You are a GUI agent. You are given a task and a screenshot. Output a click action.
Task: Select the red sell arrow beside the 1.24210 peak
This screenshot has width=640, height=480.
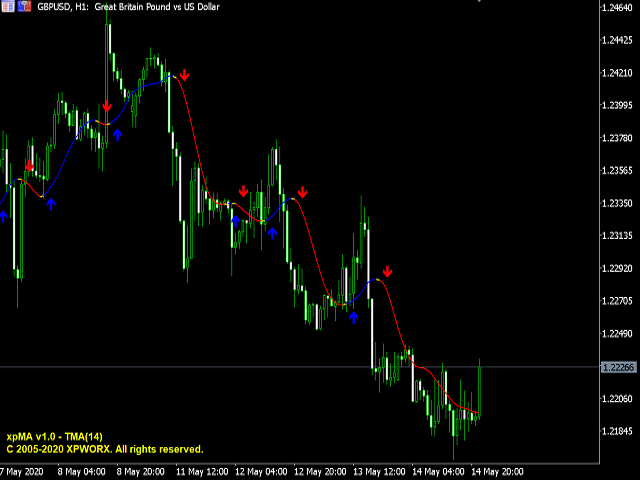184,75
